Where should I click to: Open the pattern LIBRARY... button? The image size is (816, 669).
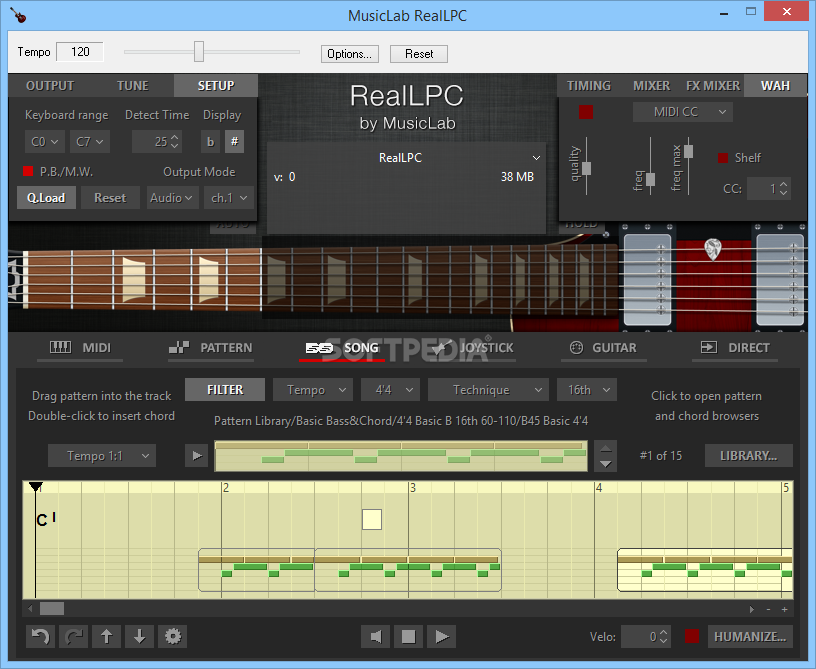[748, 456]
